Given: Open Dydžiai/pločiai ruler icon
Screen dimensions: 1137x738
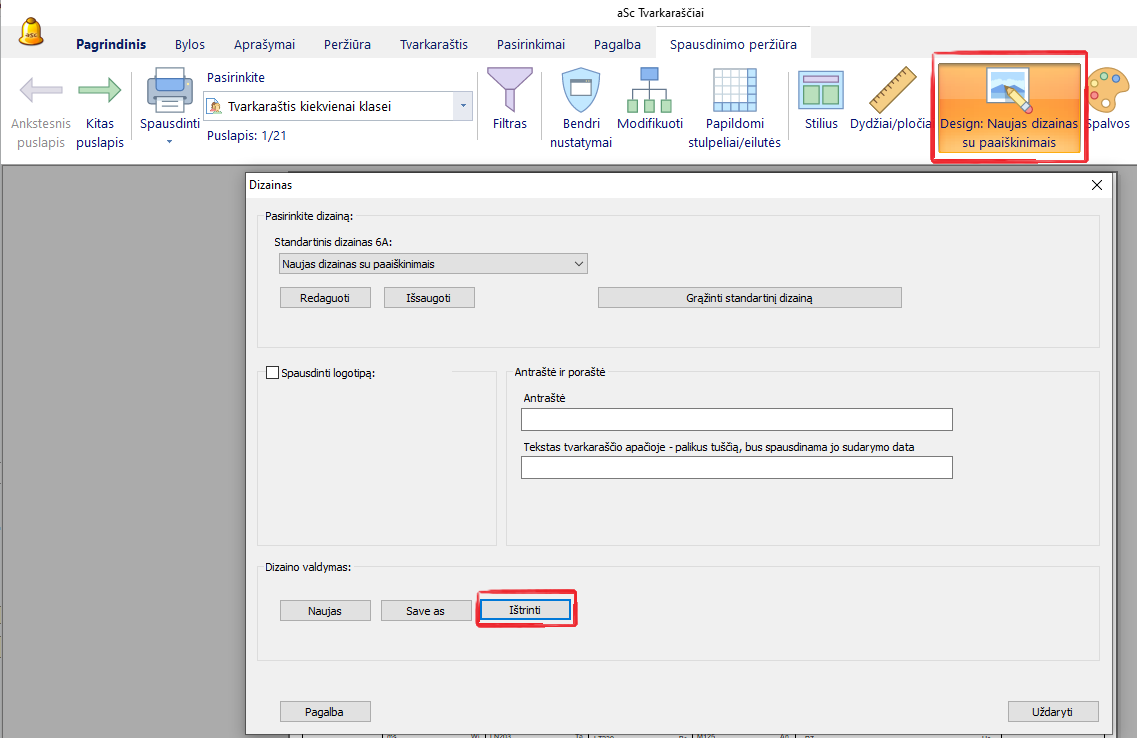Looking at the screenshot, I should pyautogui.click(x=892, y=91).
